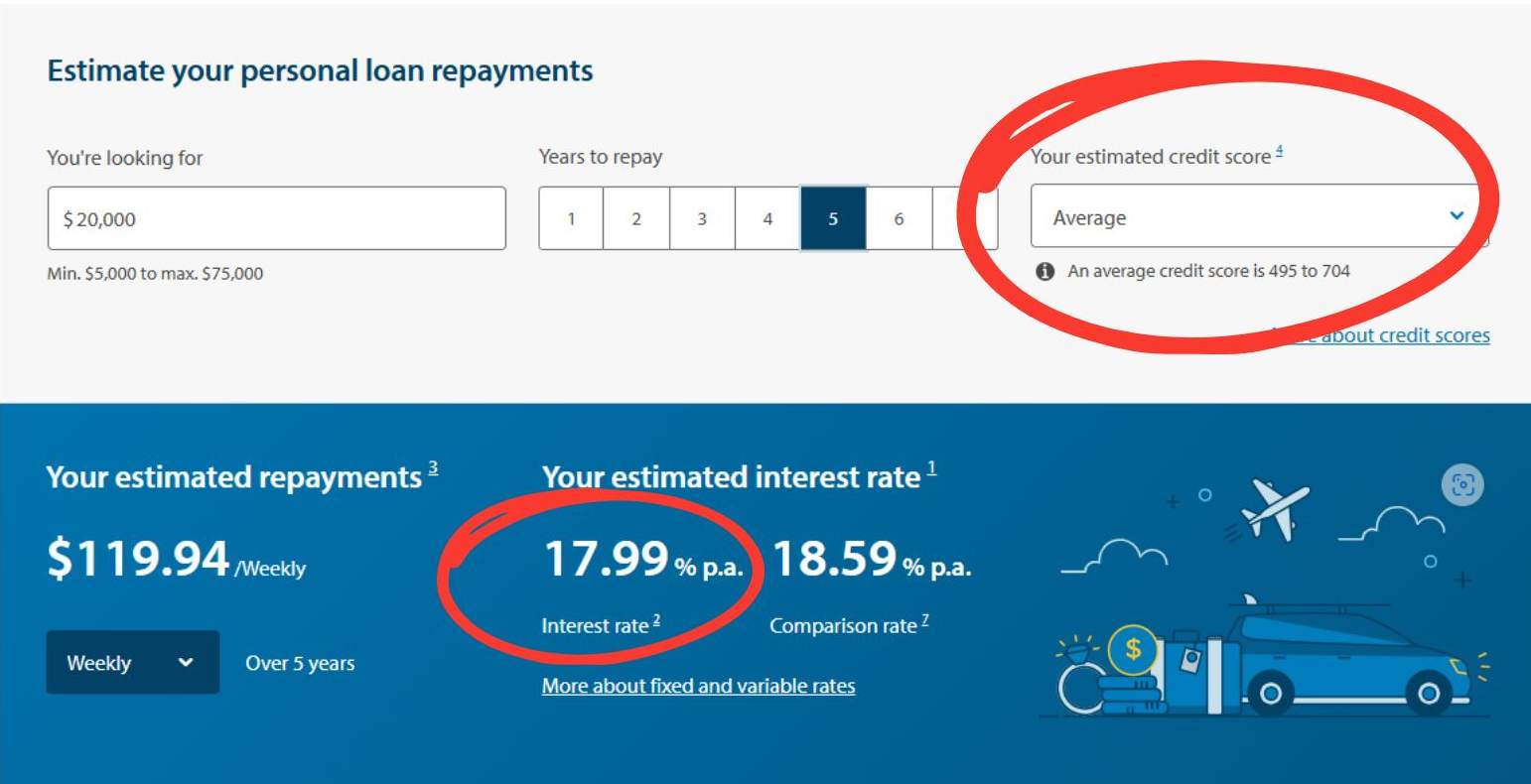Open the Weekly repayment frequency dropdown
The width and height of the screenshot is (1531, 784).
click(x=133, y=662)
